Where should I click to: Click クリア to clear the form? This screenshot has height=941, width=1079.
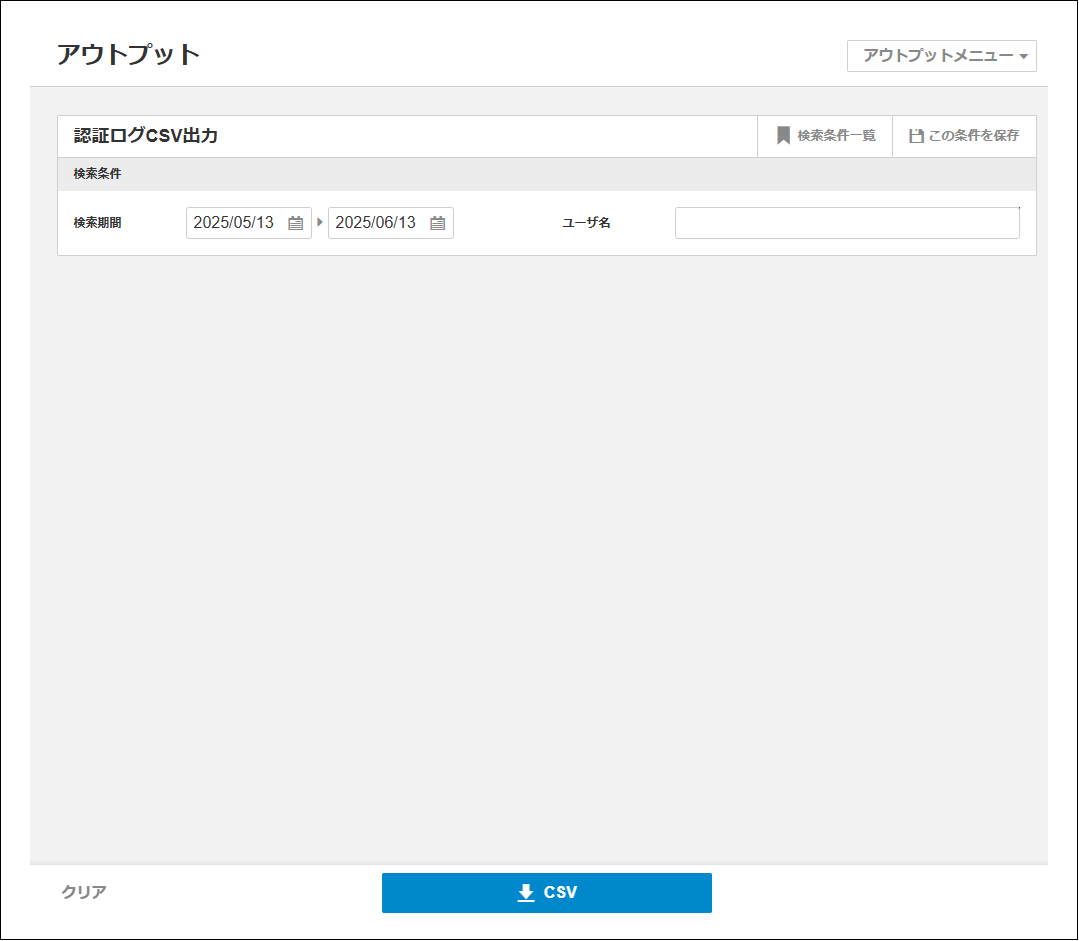[x=83, y=893]
